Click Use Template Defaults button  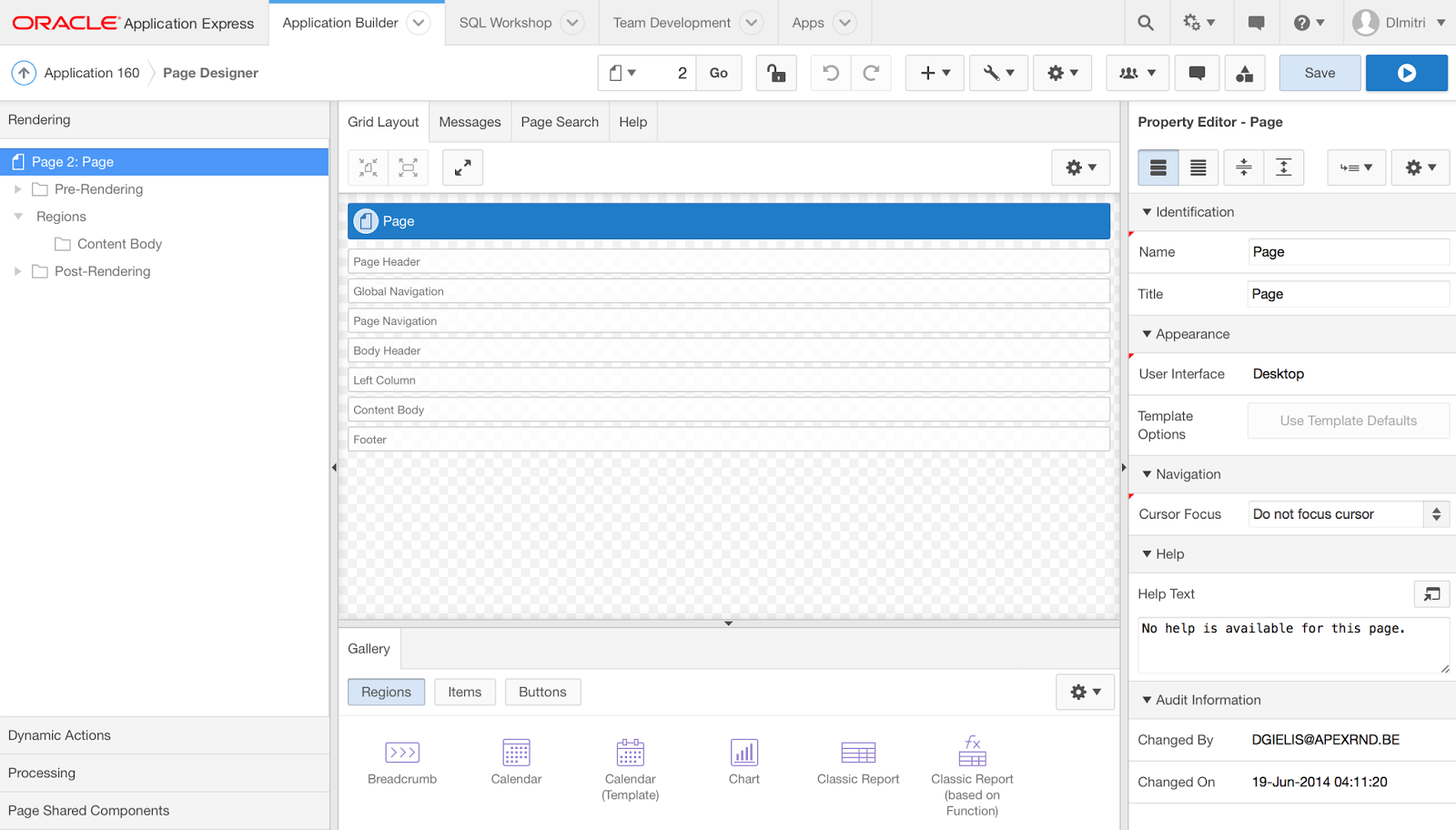[x=1349, y=420]
